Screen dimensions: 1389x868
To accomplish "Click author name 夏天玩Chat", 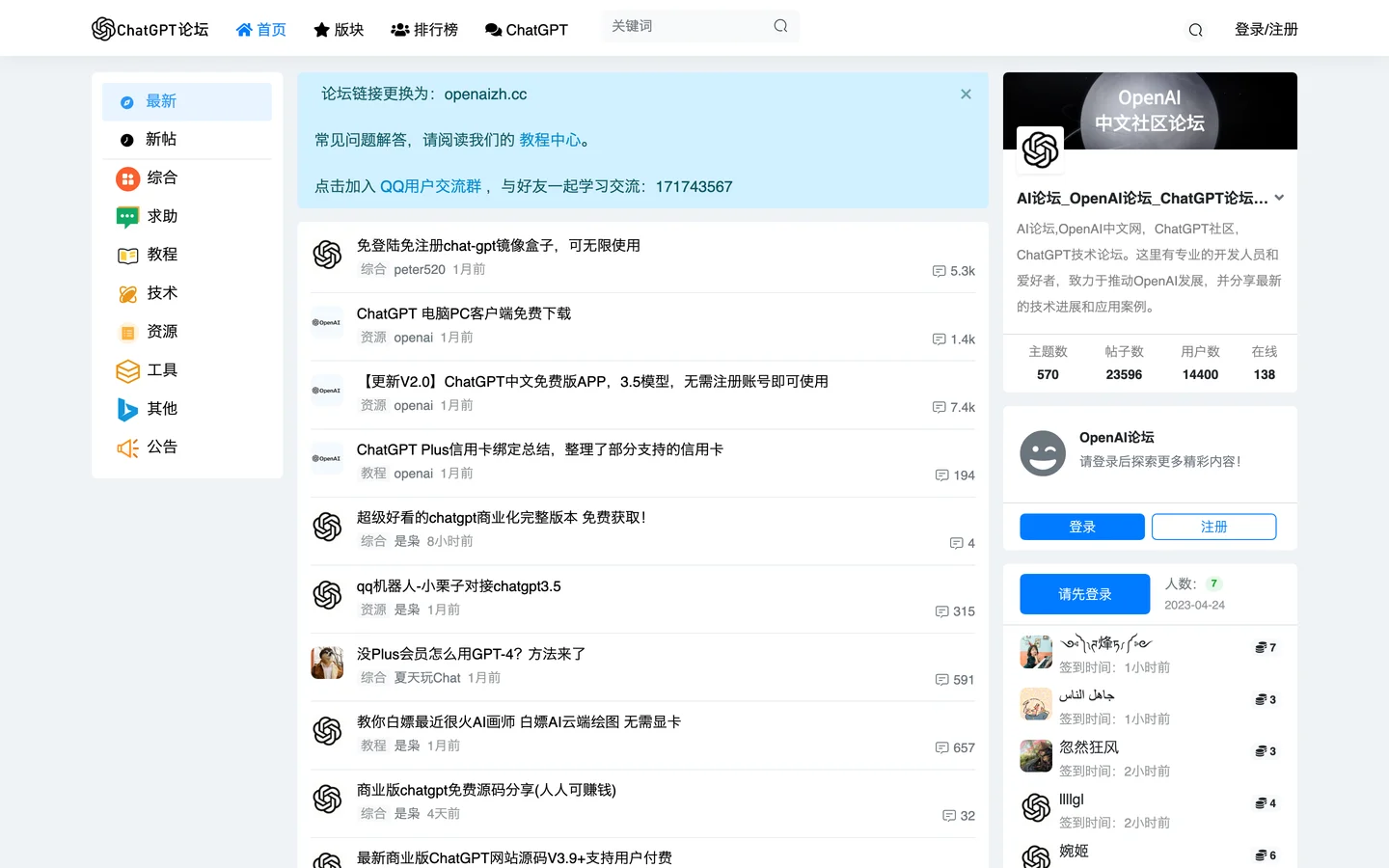I will click(x=427, y=678).
